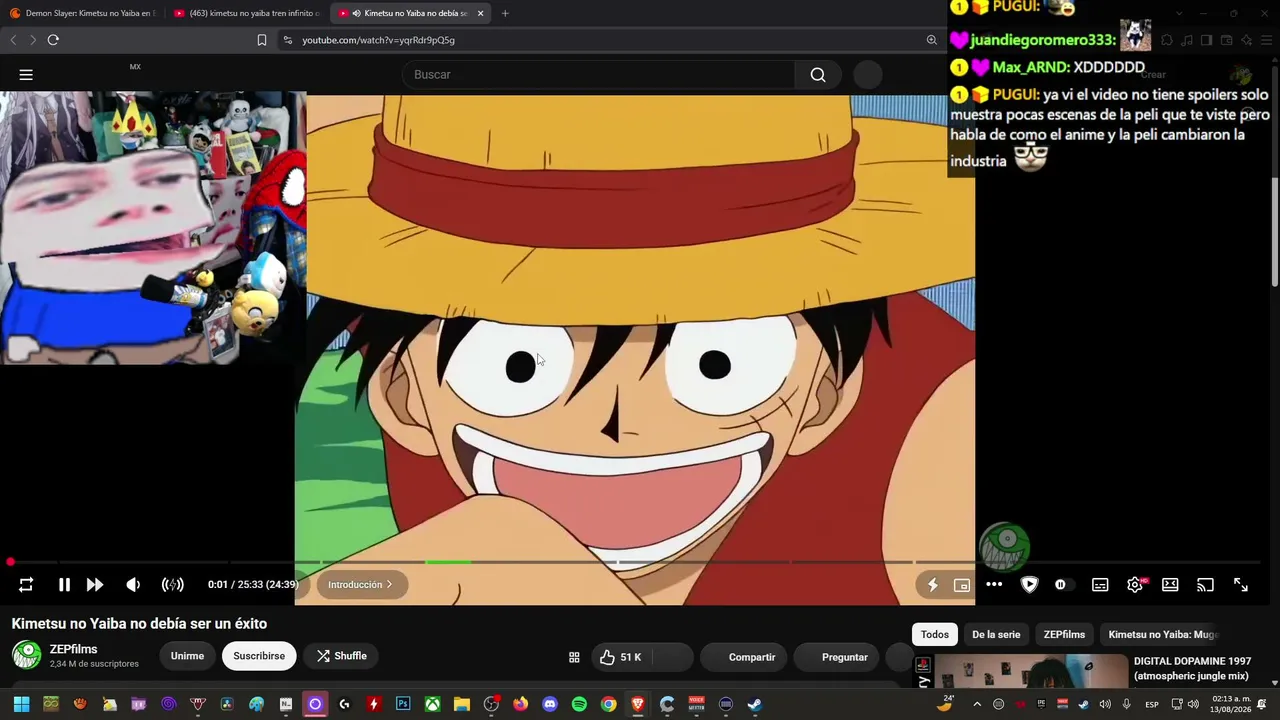Viewport: 1280px width, 720px height.
Task: Enable picture-in-picture miniplayer
Action: (x=962, y=585)
